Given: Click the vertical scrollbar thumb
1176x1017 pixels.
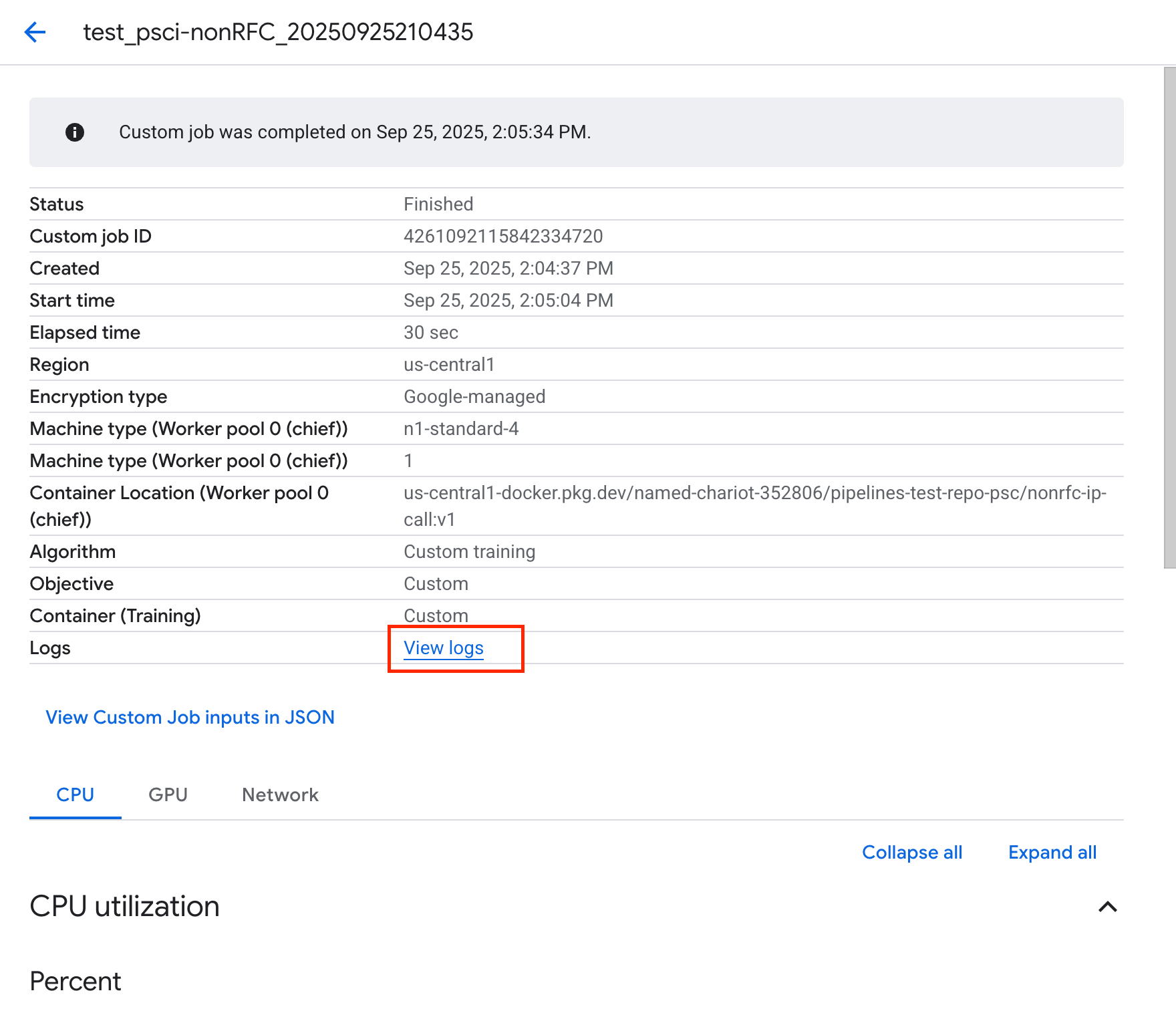Looking at the screenshot, I should pos(1169,317).
